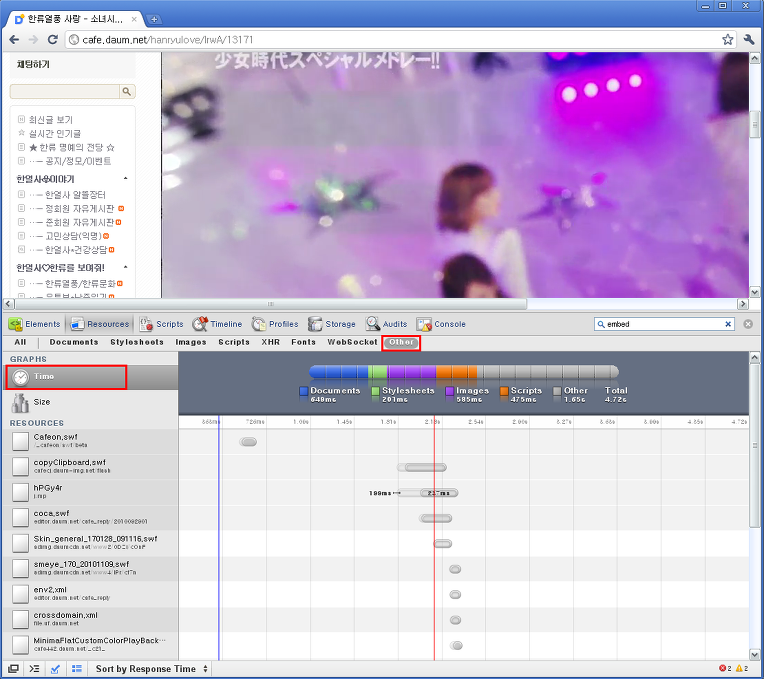Open the 실시간 인기글 sidebar link
Image resolution: width=764 pixels, height=679 pixels.
pyautogui.click(x=55, y=133)
